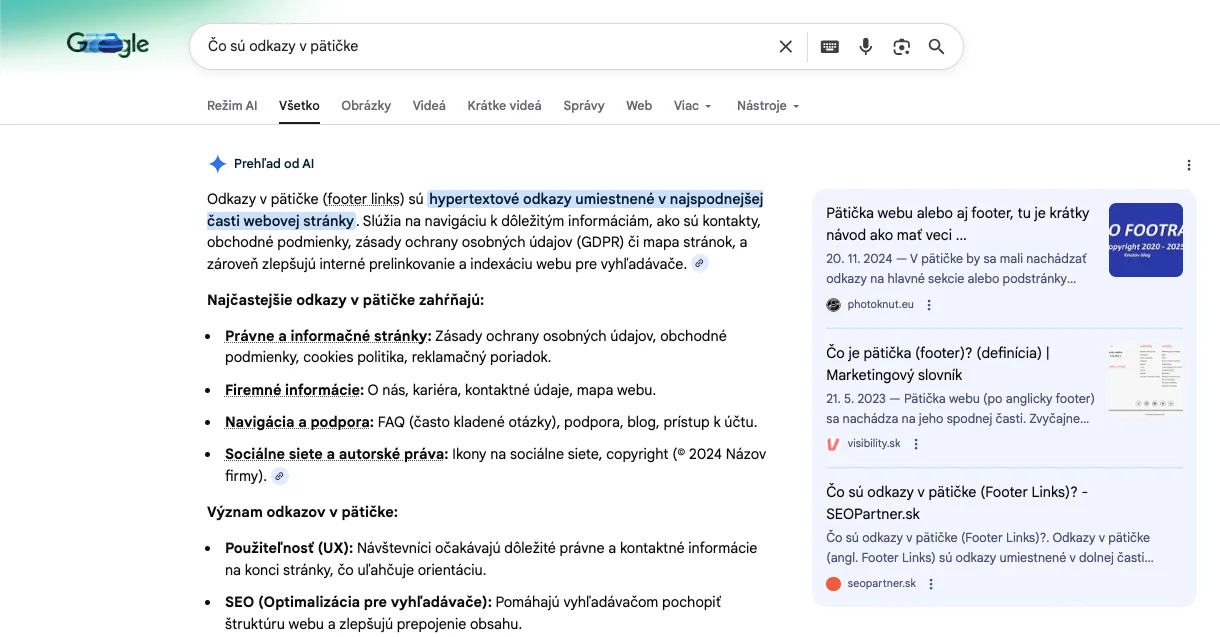
Task: Switch to the Režim AI tab
Action: [232, 106]
